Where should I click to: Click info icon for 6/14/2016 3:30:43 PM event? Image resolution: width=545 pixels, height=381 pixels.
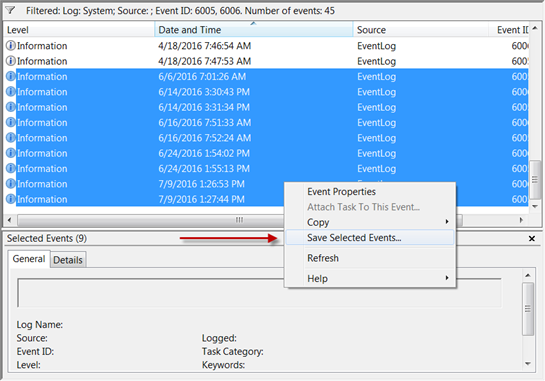pos(11,91)
